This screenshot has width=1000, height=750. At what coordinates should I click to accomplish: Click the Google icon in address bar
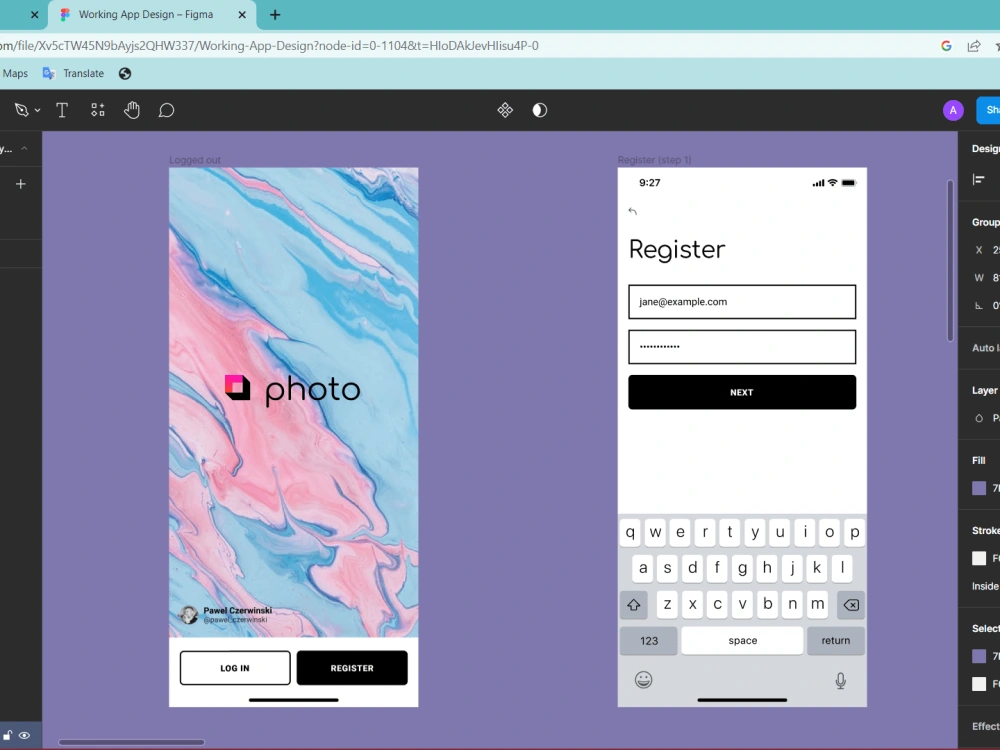(x=946, y=46)
